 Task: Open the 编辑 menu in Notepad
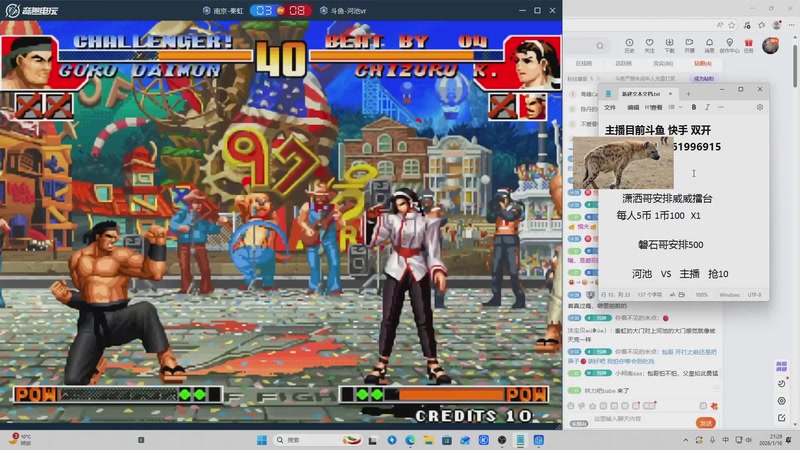[633, 108]
